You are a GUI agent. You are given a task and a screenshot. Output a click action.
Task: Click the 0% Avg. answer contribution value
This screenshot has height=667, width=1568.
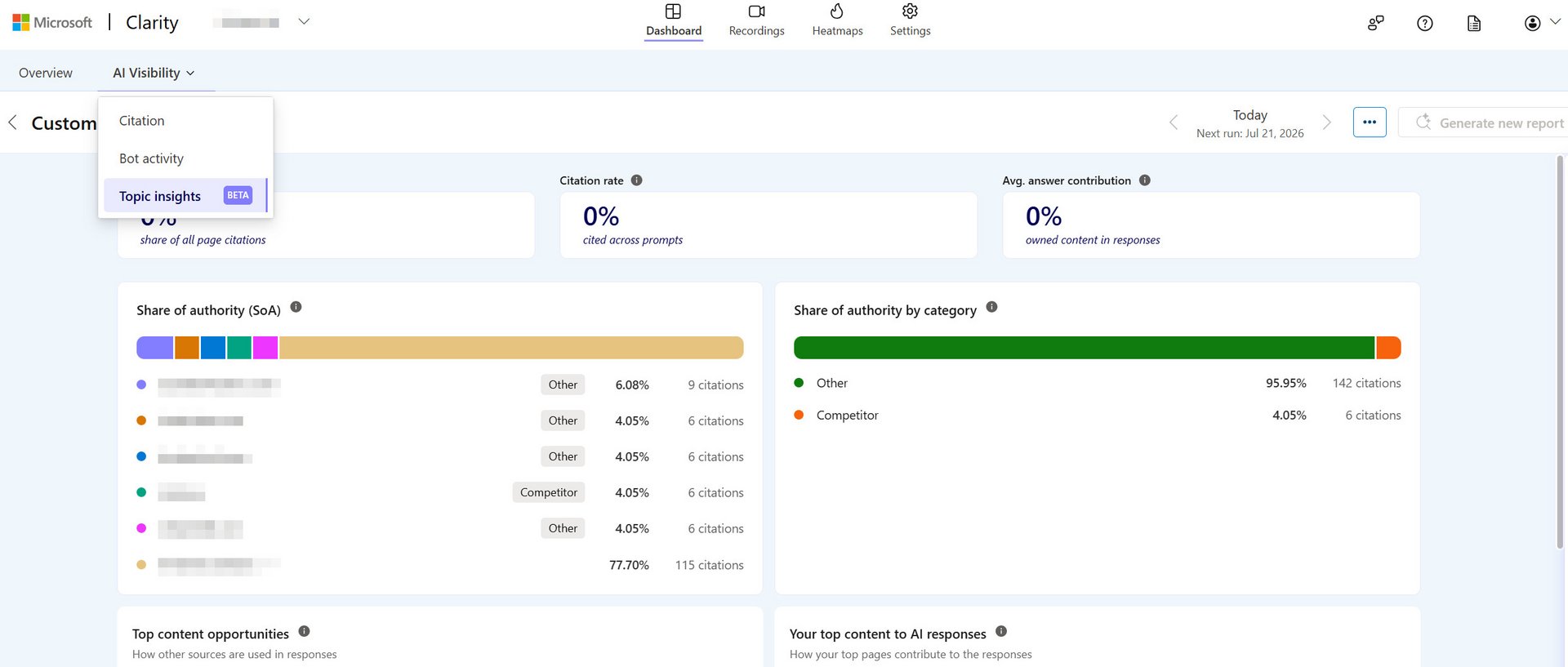(1044, 216)
